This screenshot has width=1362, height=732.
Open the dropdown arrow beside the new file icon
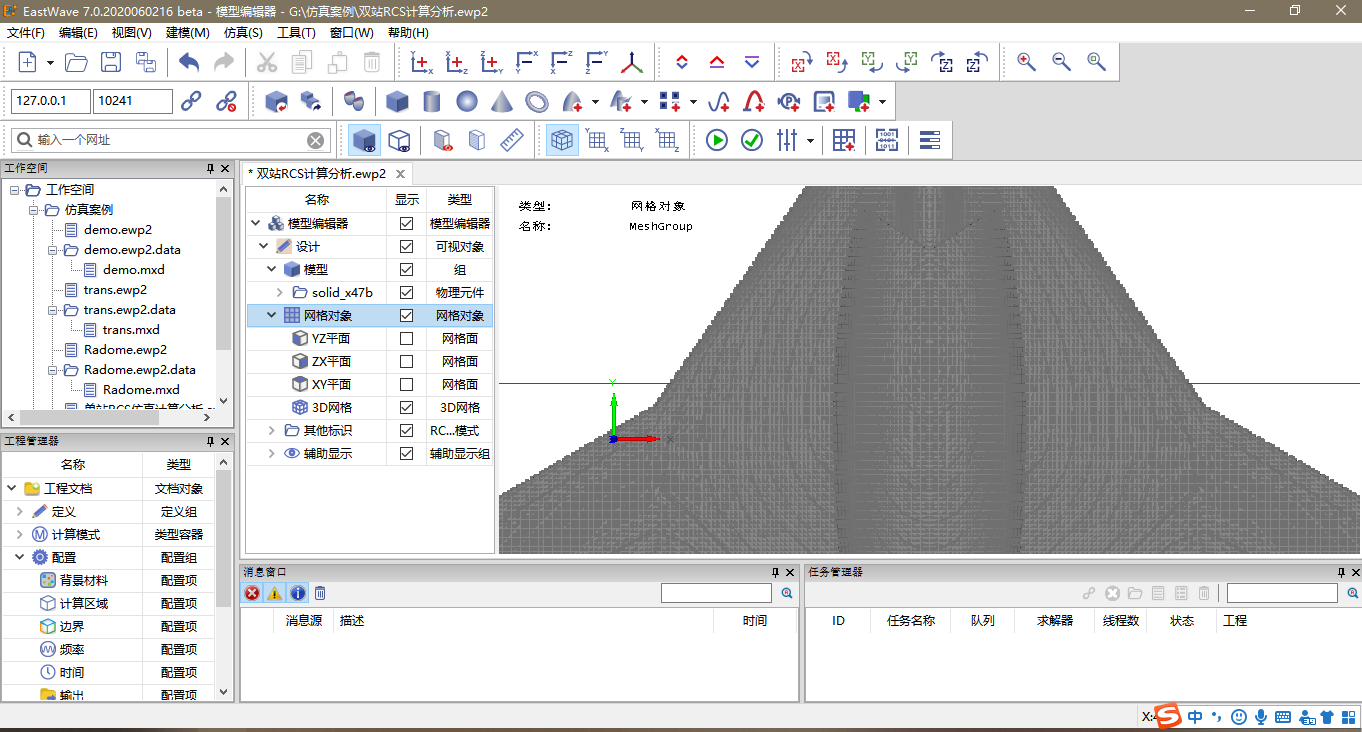point(50,63)
